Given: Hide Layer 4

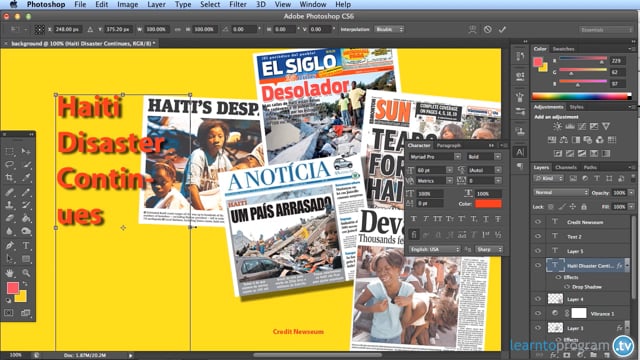Looking at the screenshot, I should coord(538,299).
